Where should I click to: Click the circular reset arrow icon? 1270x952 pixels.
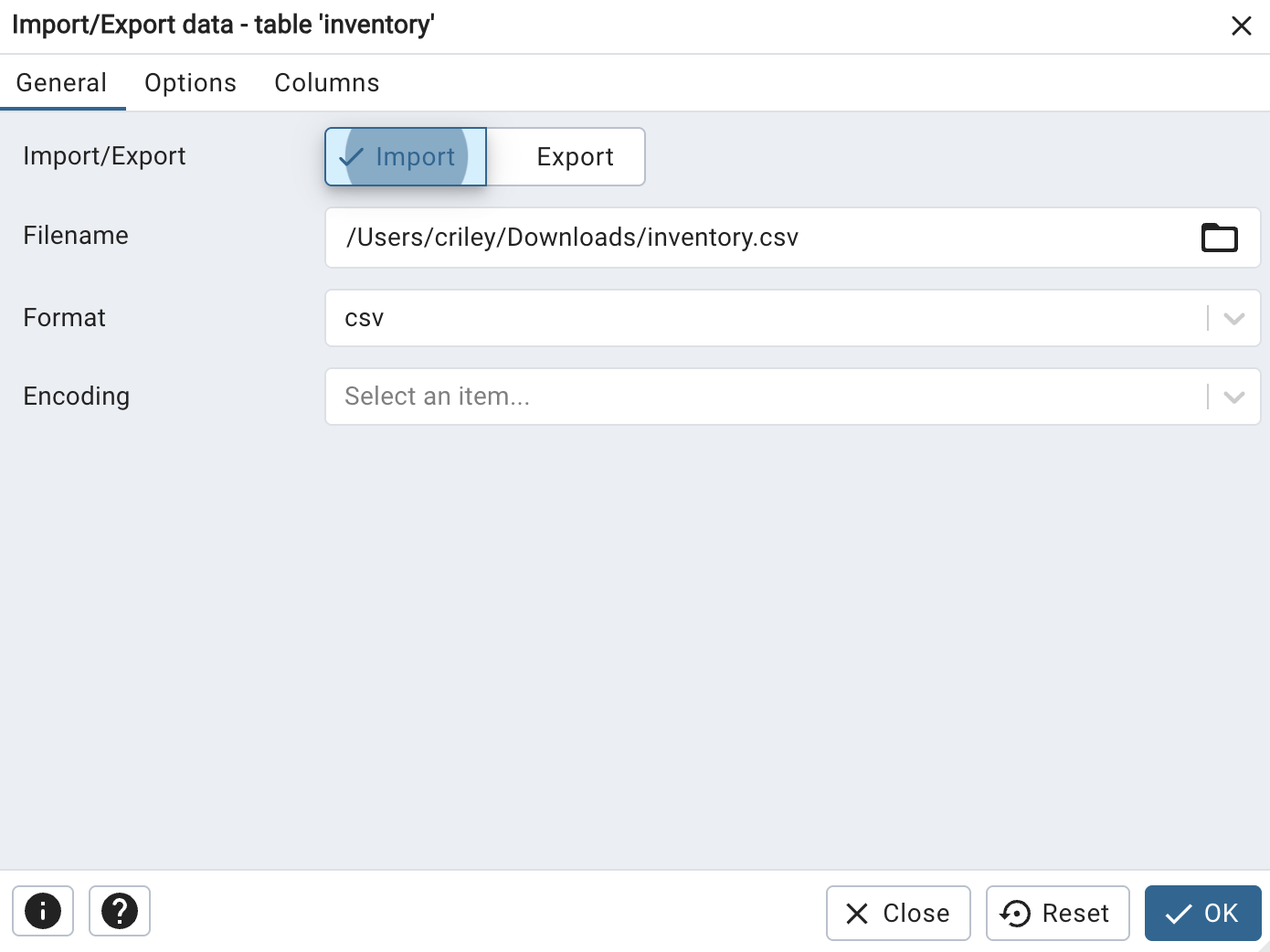pos(1014,913)
